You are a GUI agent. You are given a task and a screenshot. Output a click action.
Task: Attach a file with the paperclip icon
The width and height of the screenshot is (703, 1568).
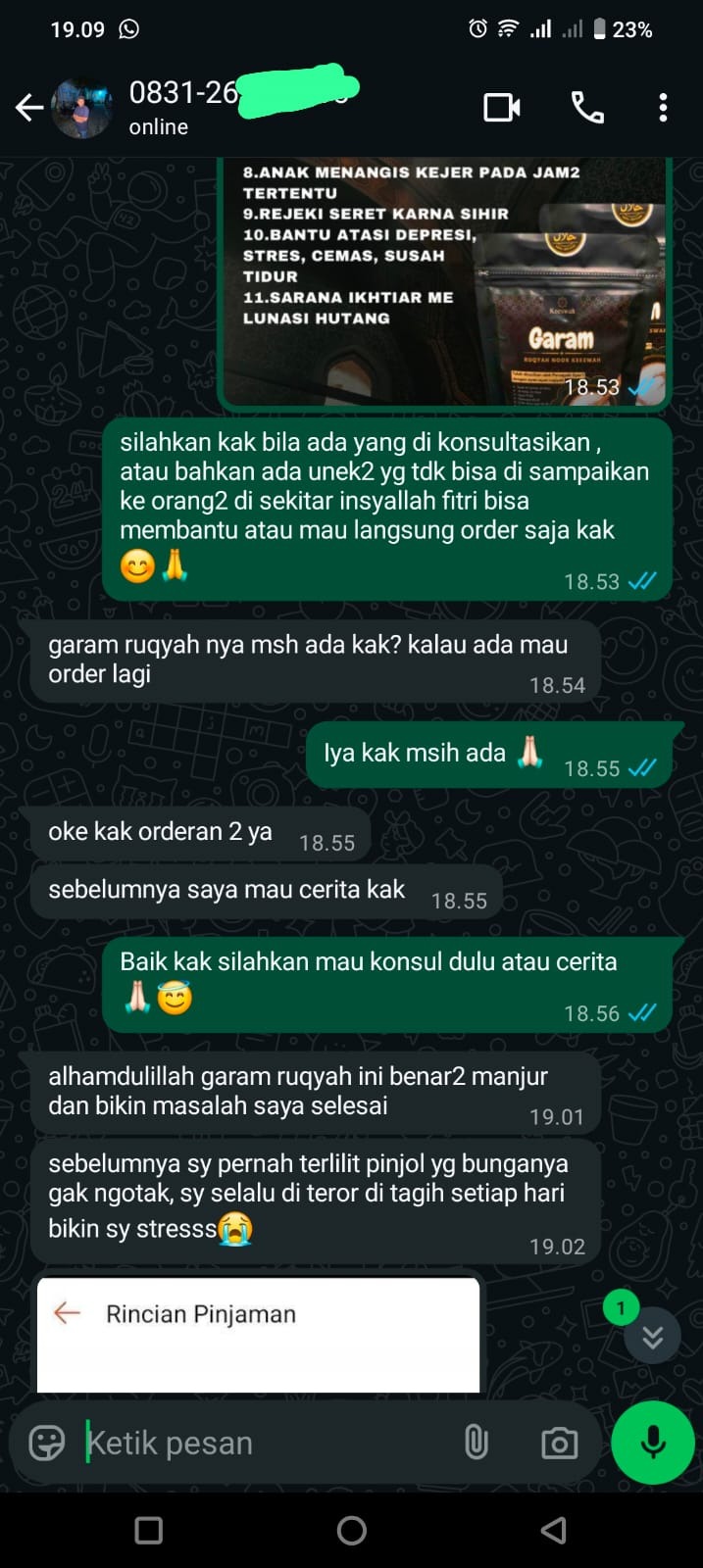tap(477, 1443)
